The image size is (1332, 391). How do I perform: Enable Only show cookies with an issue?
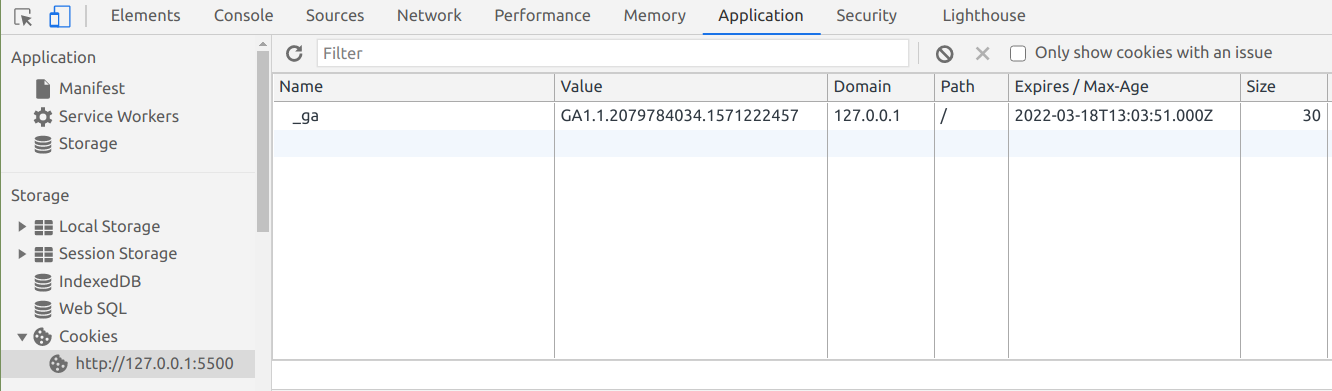[x=1018, y=53]
